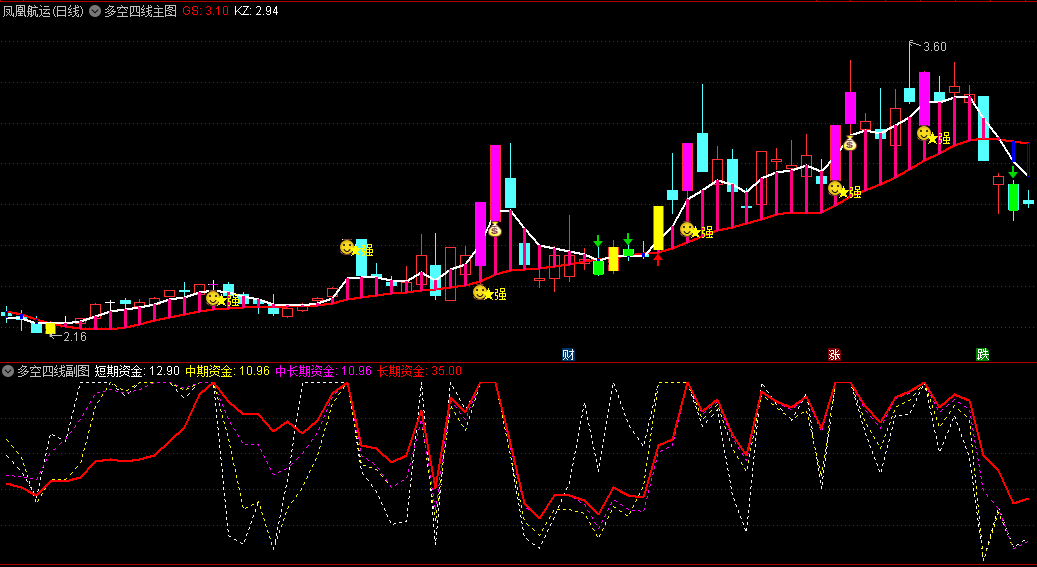Click the KZ: 2.94 value
The image size is (1037, 567).
tap(256, 11)
